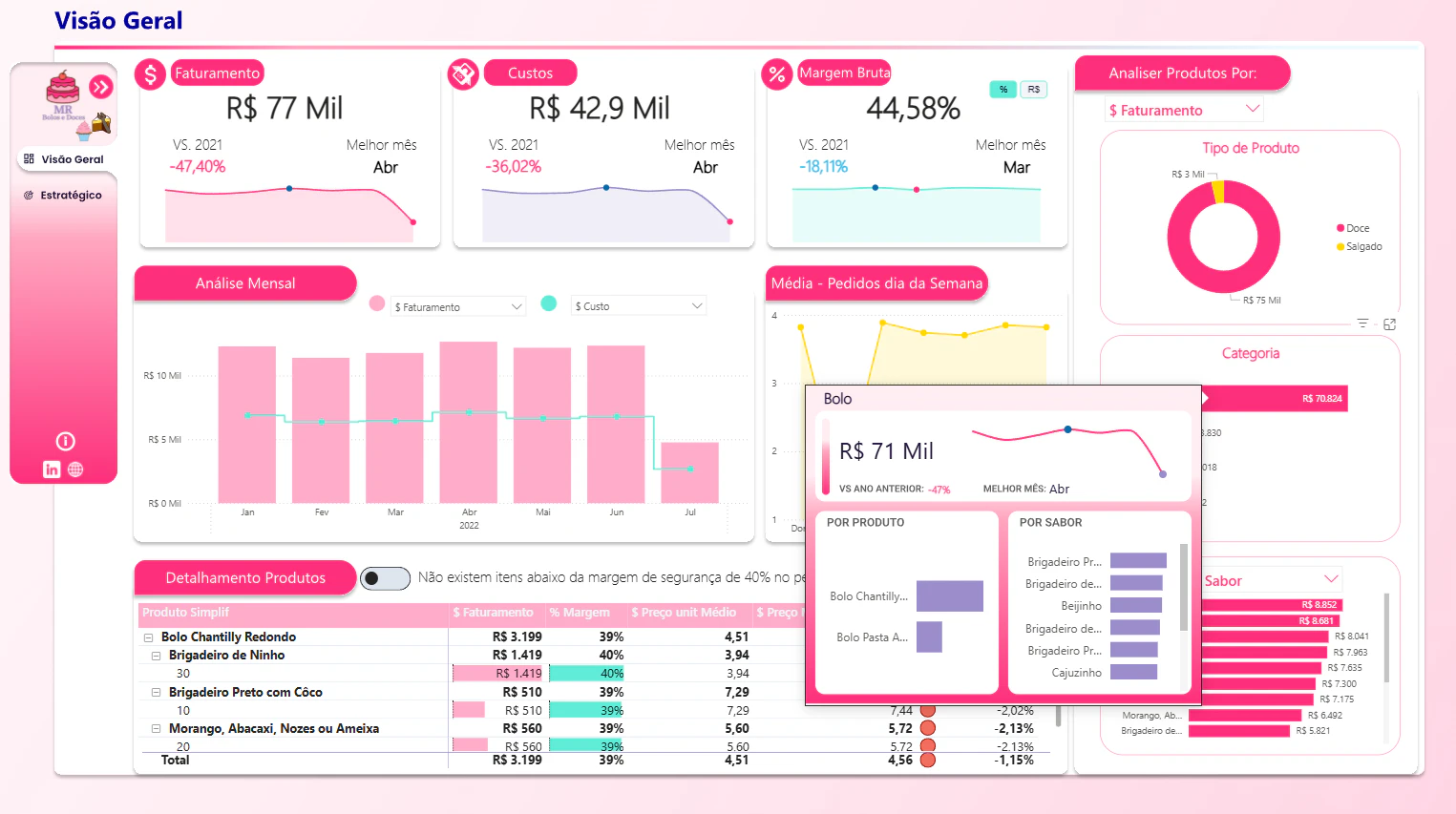Viewport: 1456px width, 814px height.
Task: Click the blue peak marker on Faturamento sparkline
Action: (x=289, y=188)
